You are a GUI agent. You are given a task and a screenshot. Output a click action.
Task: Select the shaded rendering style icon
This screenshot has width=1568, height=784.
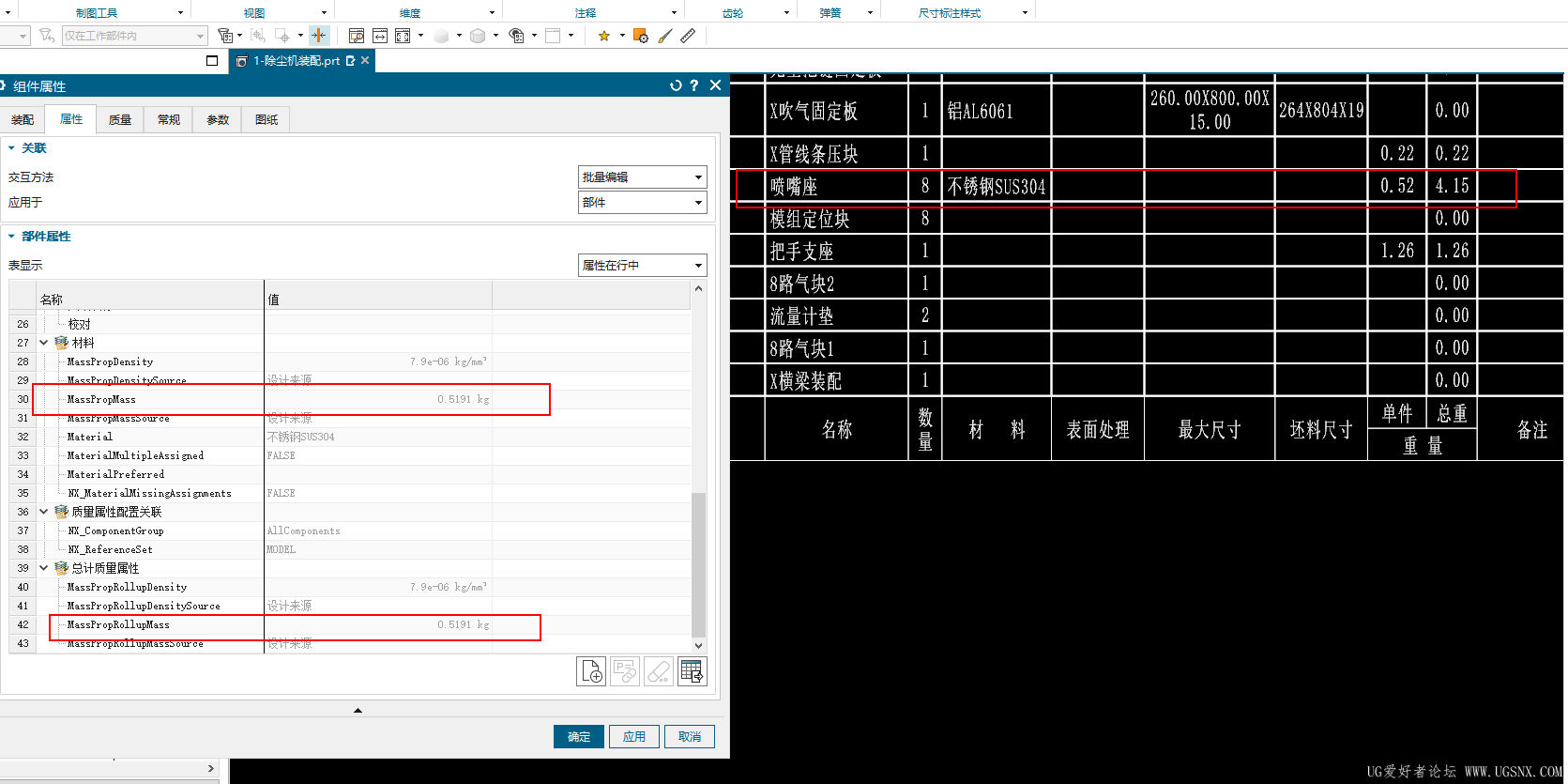coord(441,36)
